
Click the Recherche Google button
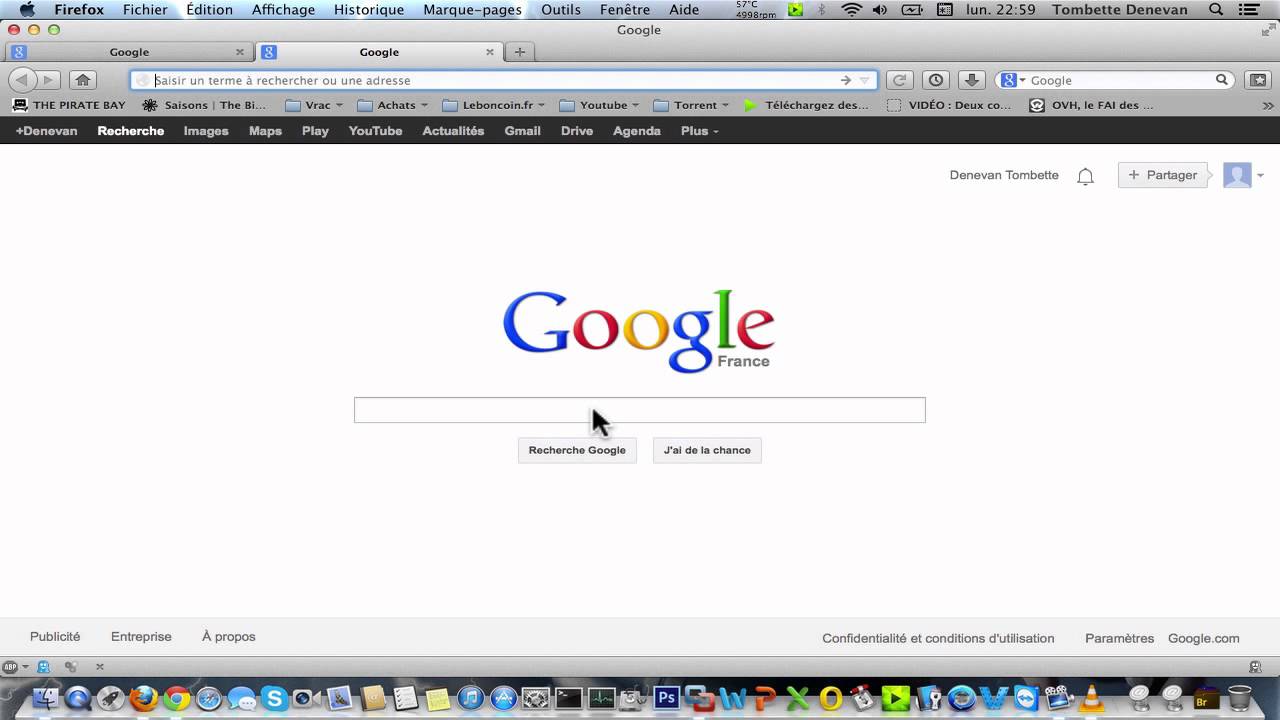coord(577,450)
